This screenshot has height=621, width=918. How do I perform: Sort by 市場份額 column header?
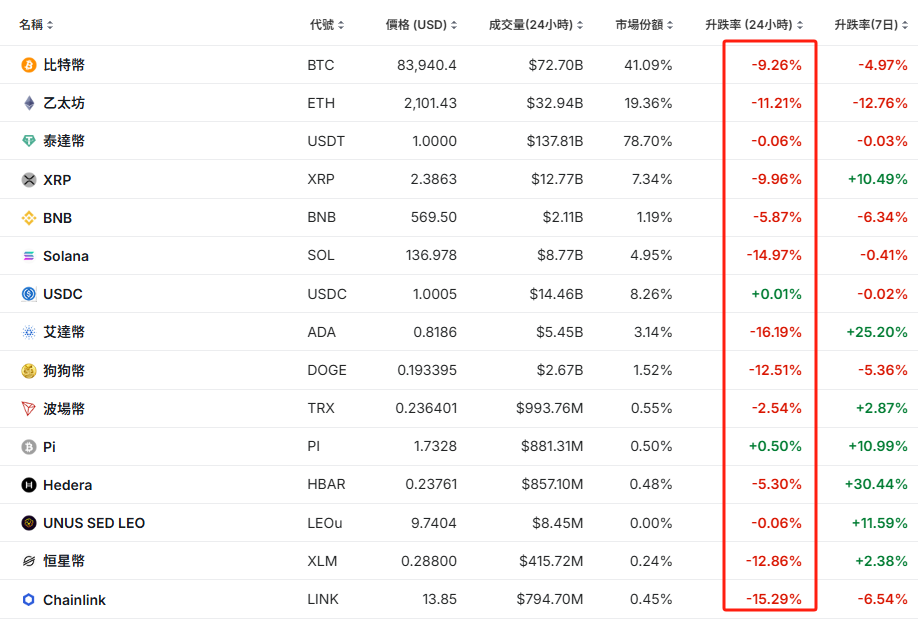645,24
